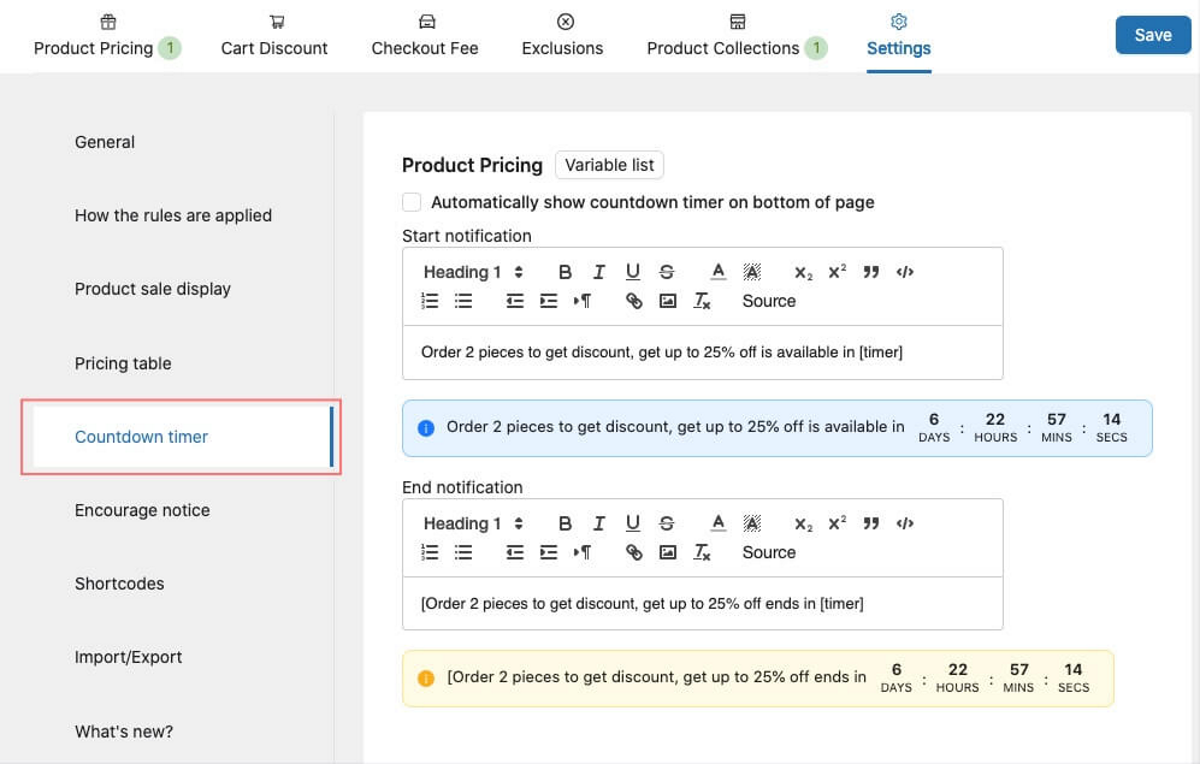1200x764 pixels.
Task: Open Heading 1 dropdown in Start notification
Action: (473, 272)
